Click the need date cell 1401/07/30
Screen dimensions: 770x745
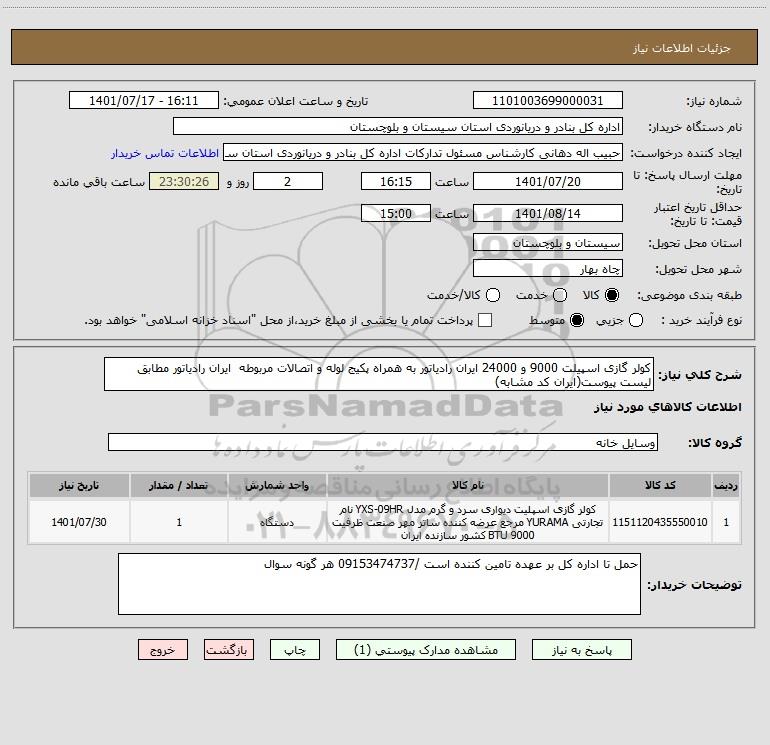(x=79, y=522)
